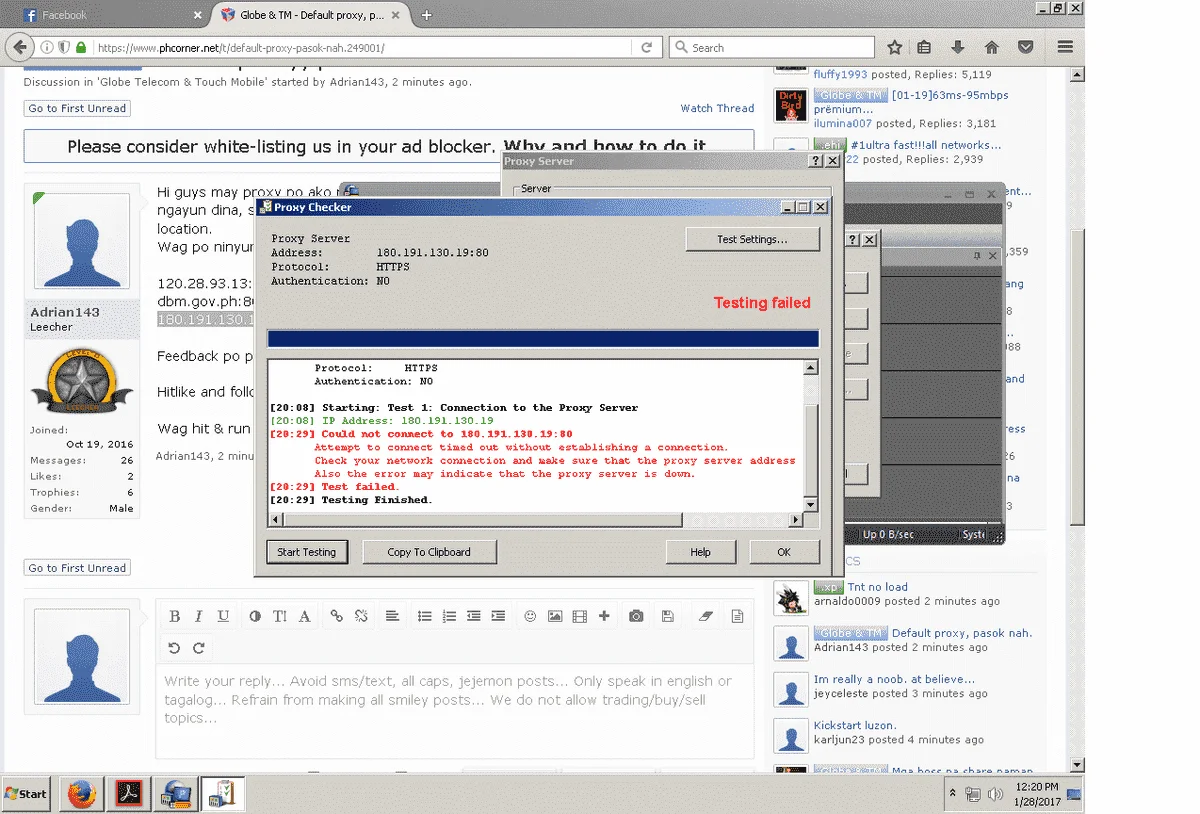Open 'Kickstart luzon.' thread link
The width and height of the screenshot is (1200, 814).
(855, 725)
